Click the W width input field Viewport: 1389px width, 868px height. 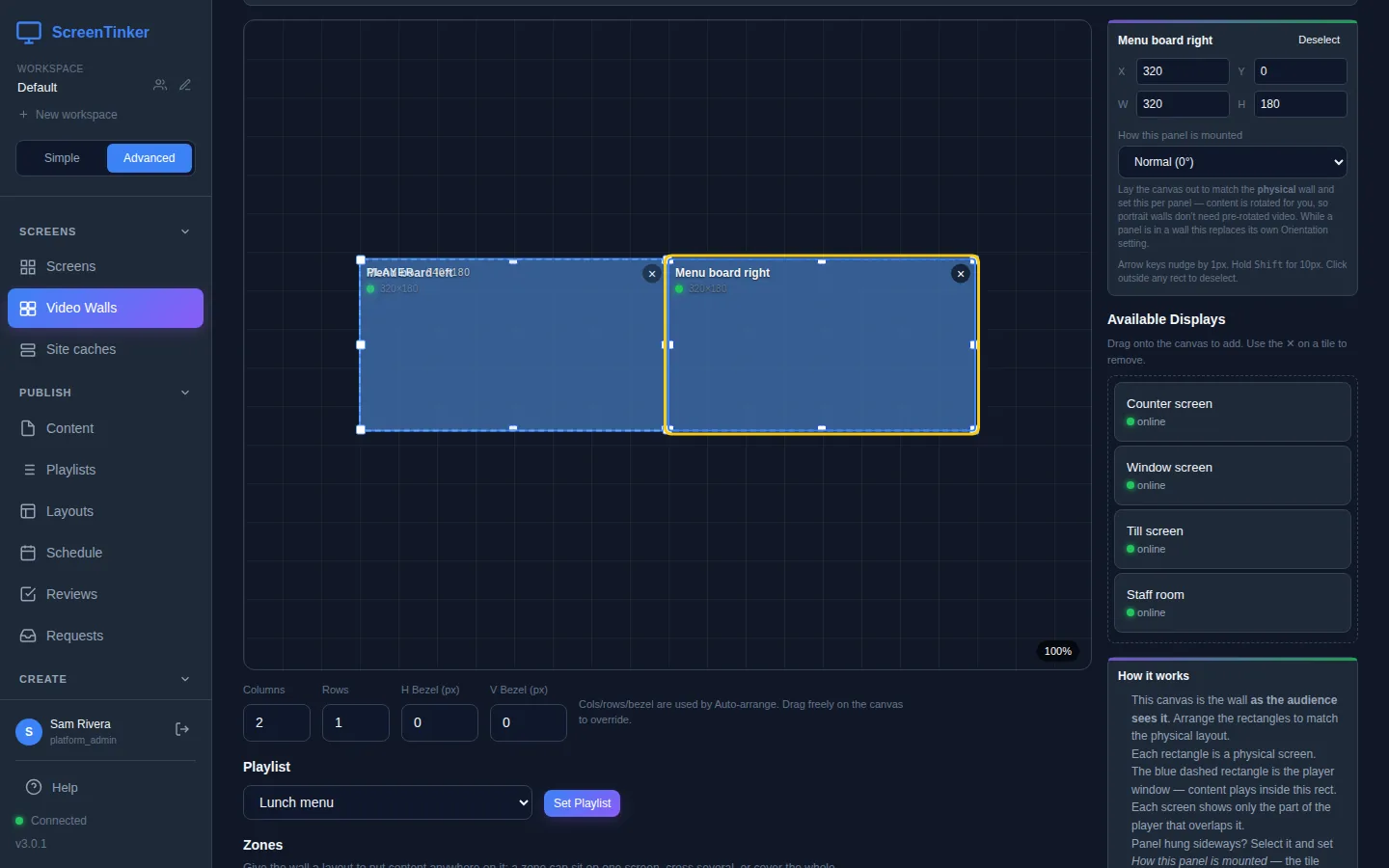coord(1183,104)
